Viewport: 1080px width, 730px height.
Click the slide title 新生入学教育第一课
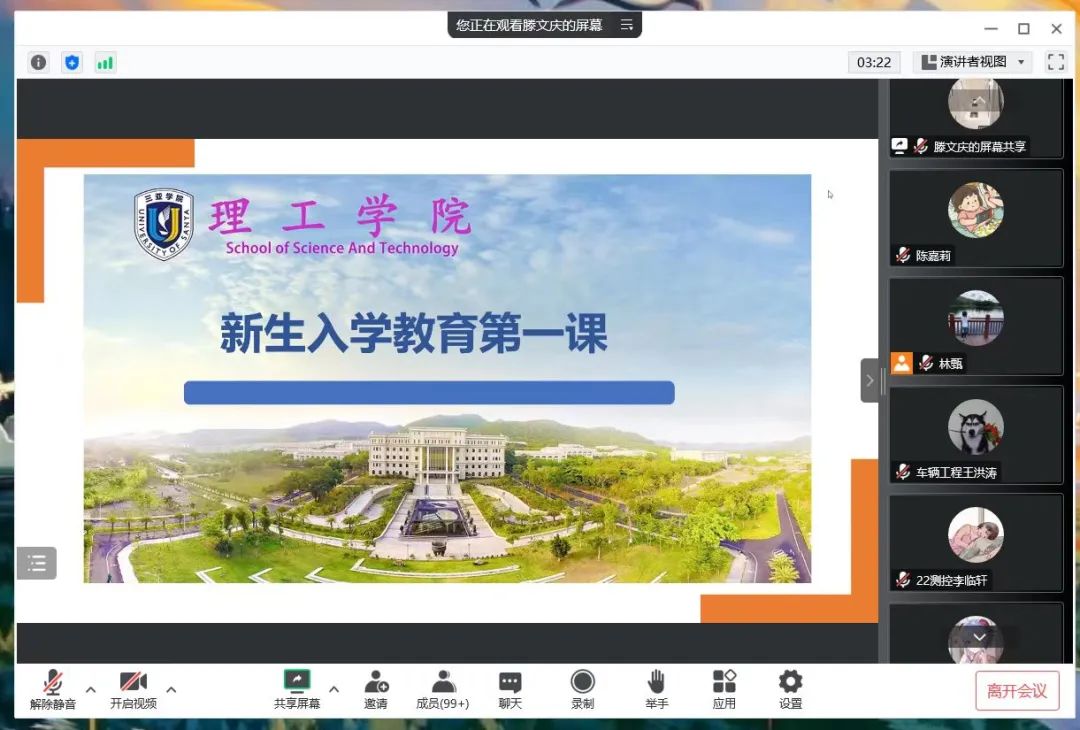click(x=413, y=333)
